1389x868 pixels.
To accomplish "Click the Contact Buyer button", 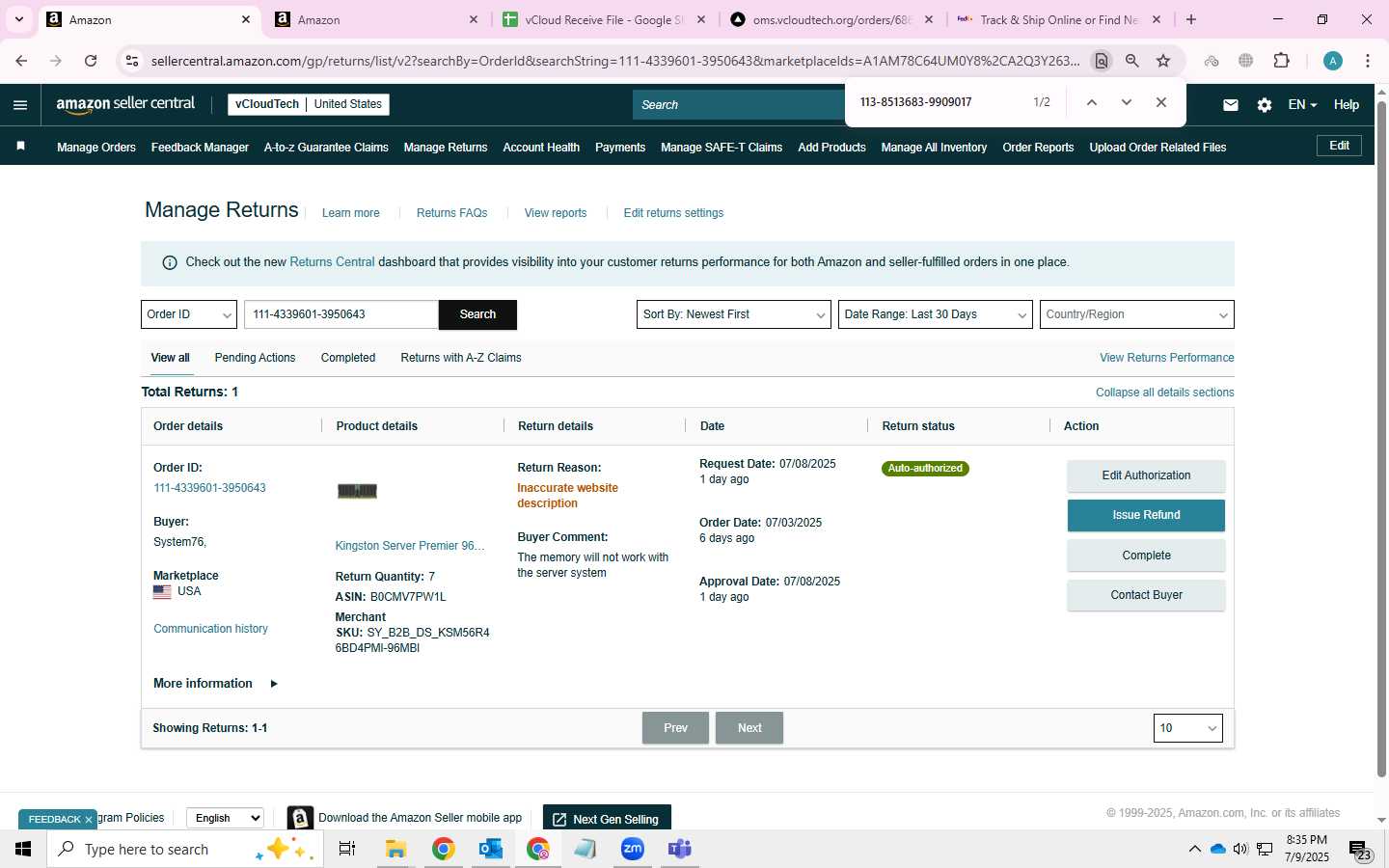I will coord(1146,595).
